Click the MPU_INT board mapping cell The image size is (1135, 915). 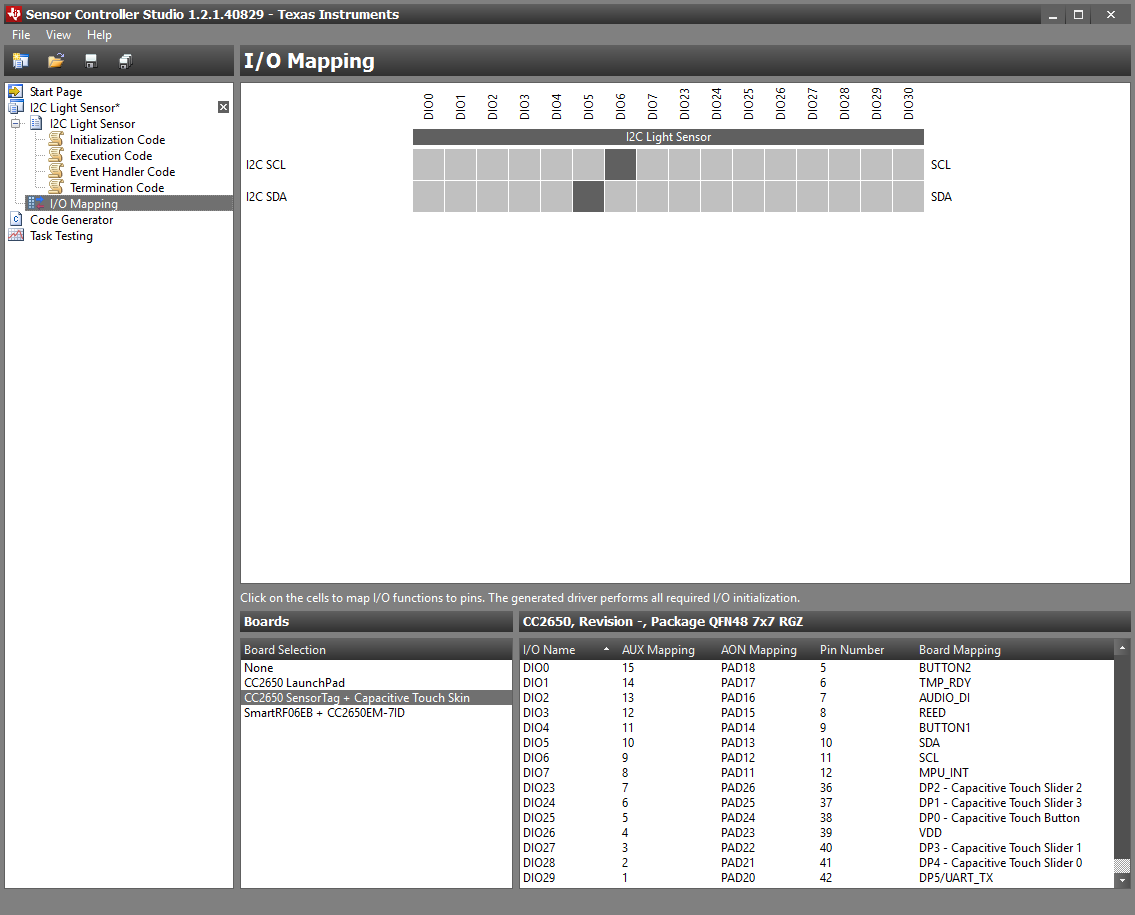tap(943, 772)
